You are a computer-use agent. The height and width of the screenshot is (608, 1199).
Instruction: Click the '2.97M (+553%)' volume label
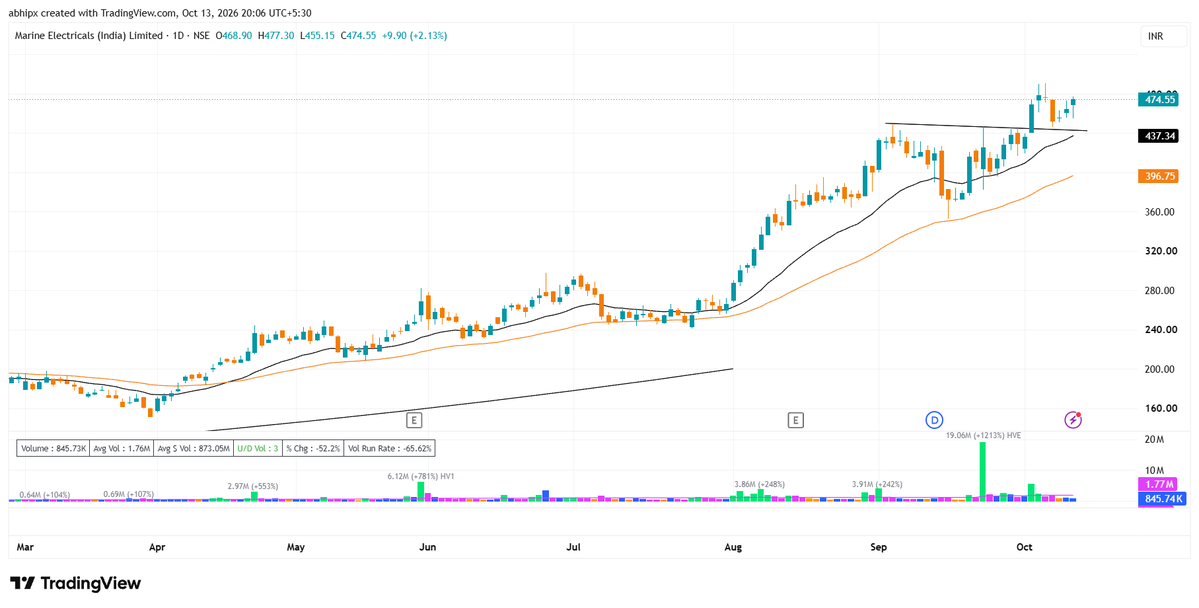252,486
